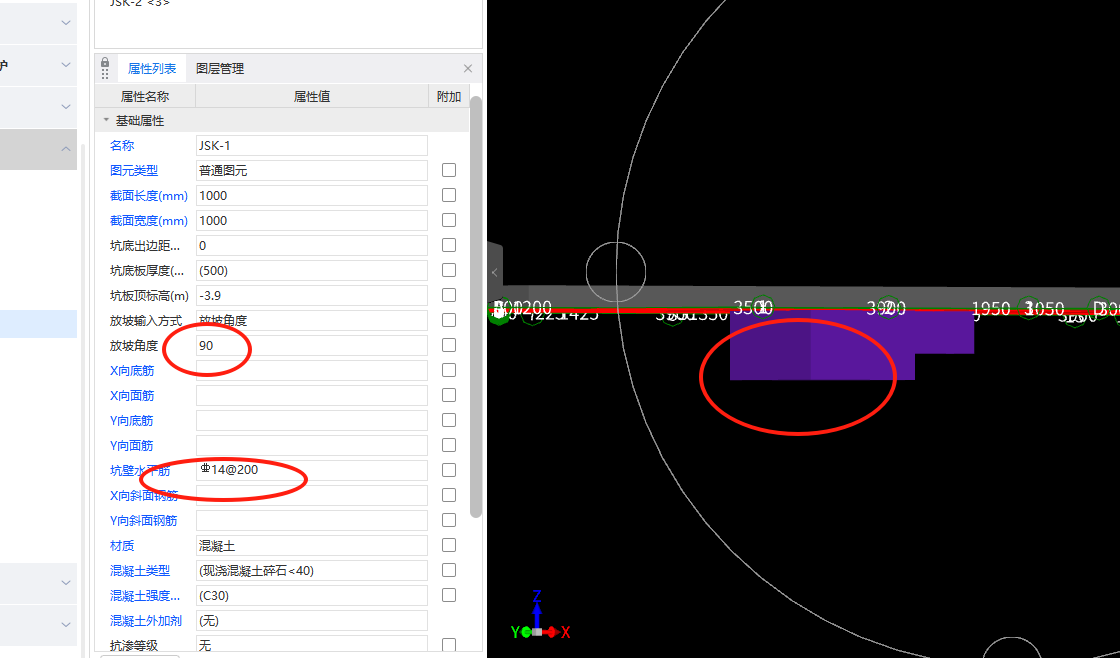This screenshot has height=658, width=1120.
Task: Click the blue X向面筋 property name
Action: (131, 396)
